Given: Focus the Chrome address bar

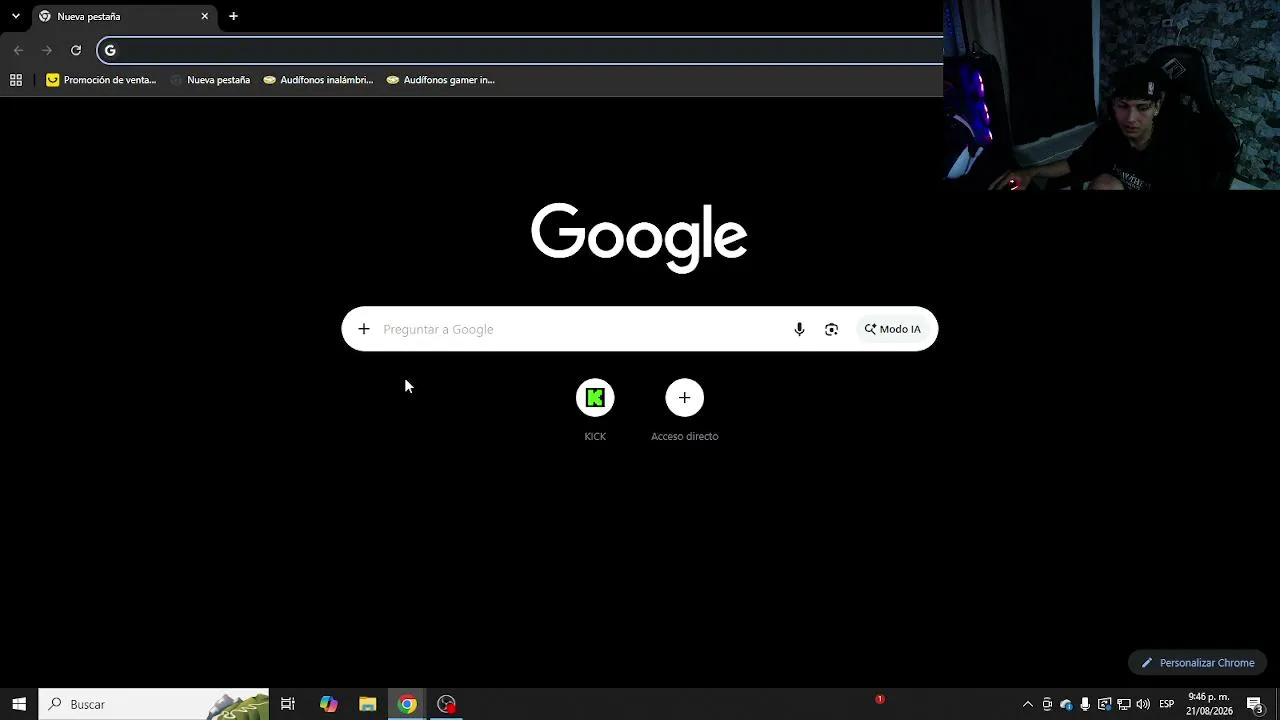Looking at the screenshot, I should [520, 50].
